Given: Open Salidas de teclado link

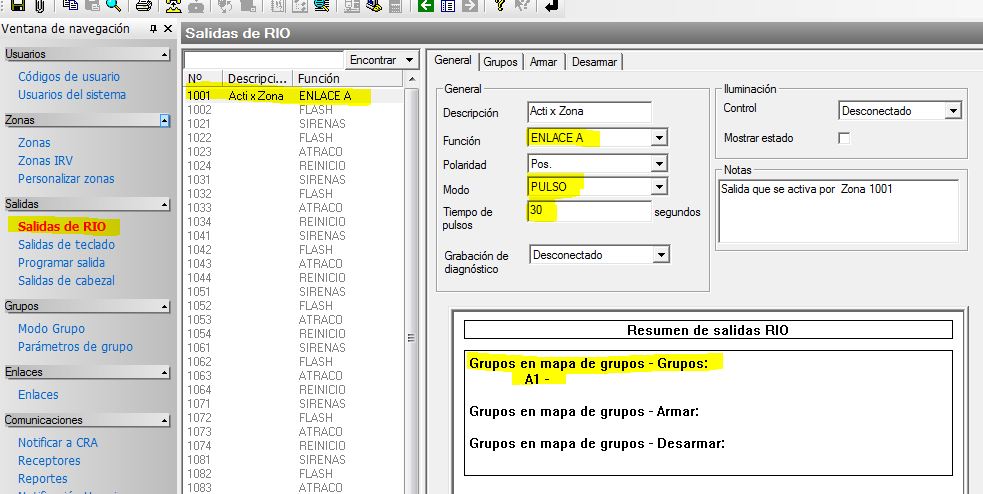Looking at the screenshot, I should pyautogui.click(x=66, y=244).
